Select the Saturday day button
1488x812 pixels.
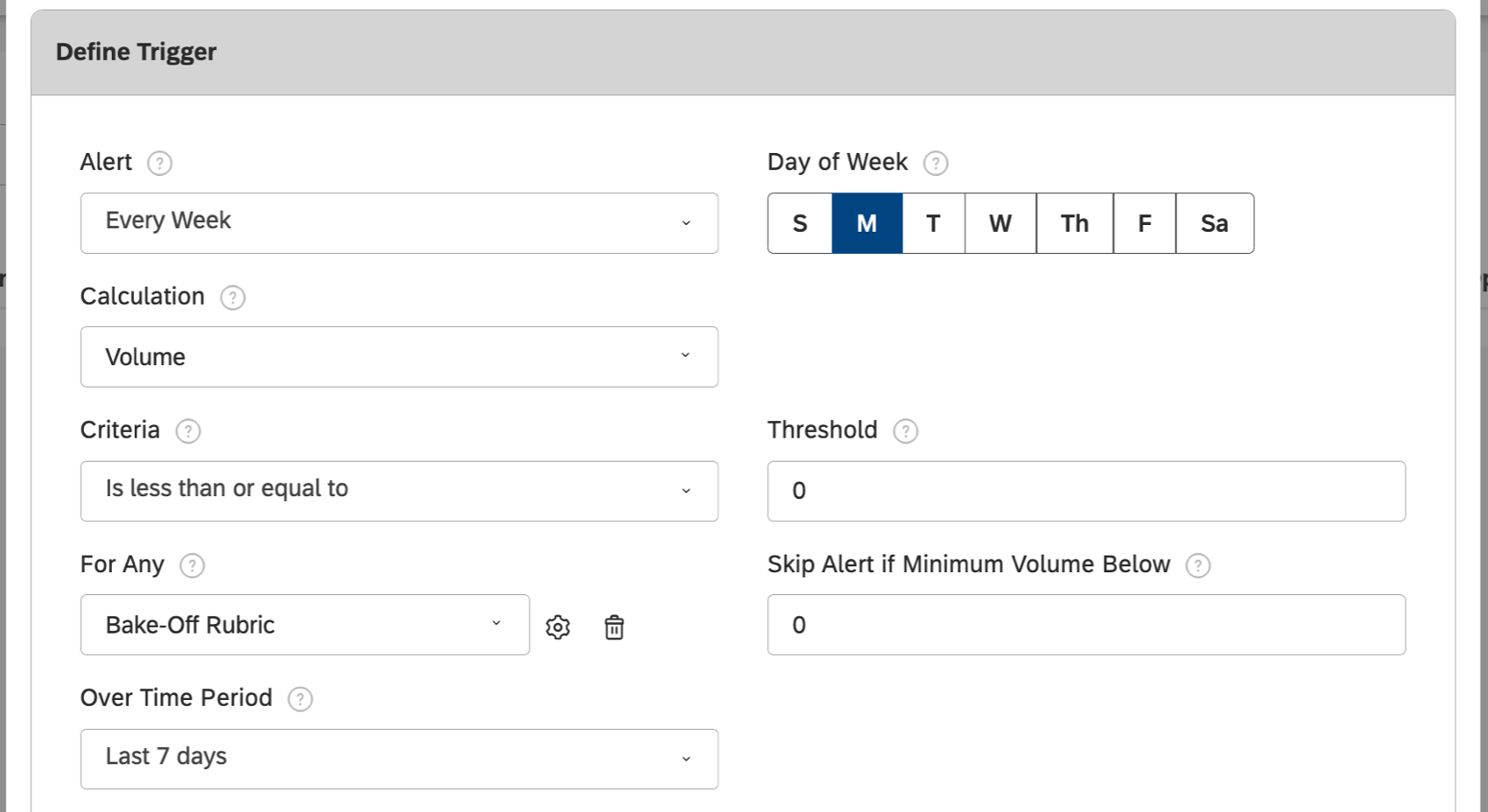(x=1214, y=223)
